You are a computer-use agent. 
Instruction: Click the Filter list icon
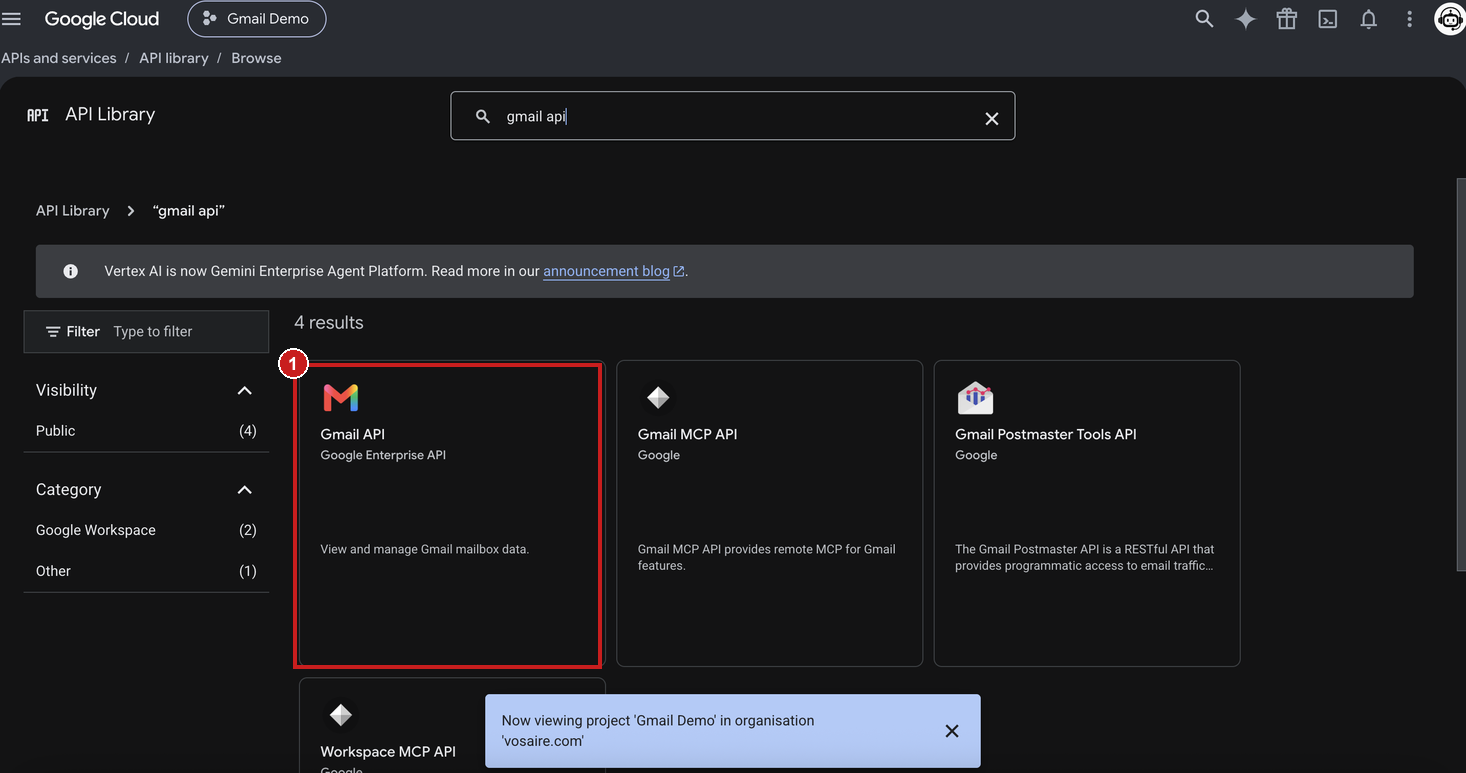coord(53,332)
